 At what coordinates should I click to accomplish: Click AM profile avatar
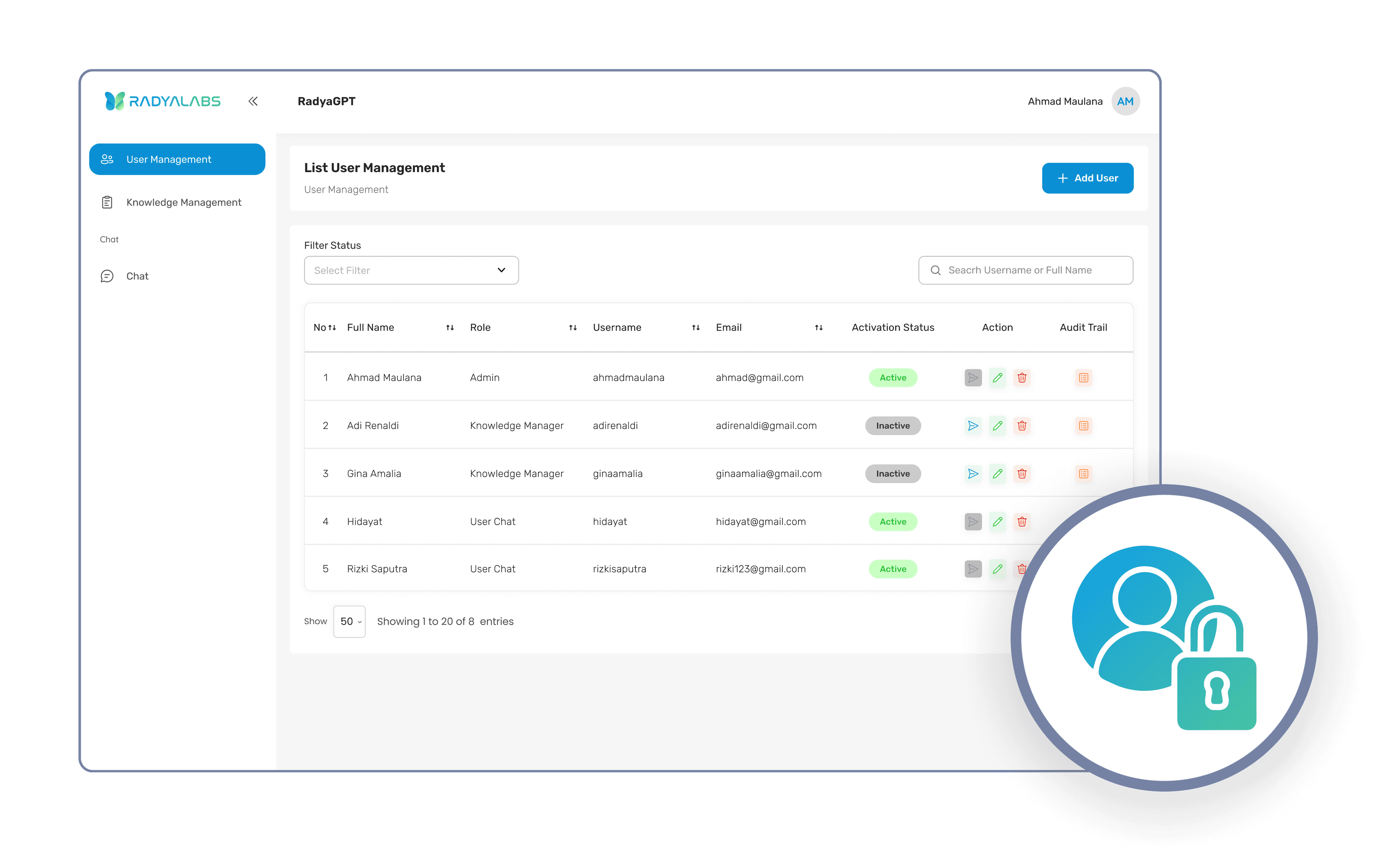tap(1125, 101)
